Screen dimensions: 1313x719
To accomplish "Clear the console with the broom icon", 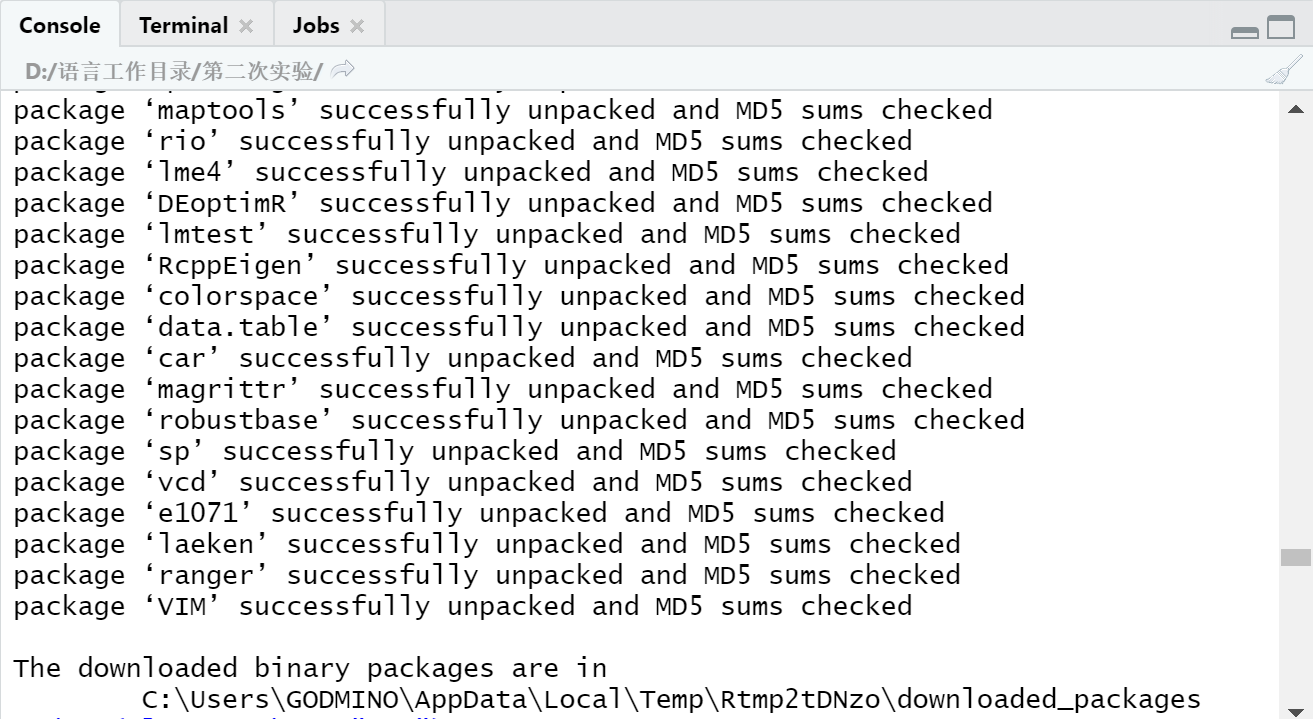I will click(x=1283, y=70).
